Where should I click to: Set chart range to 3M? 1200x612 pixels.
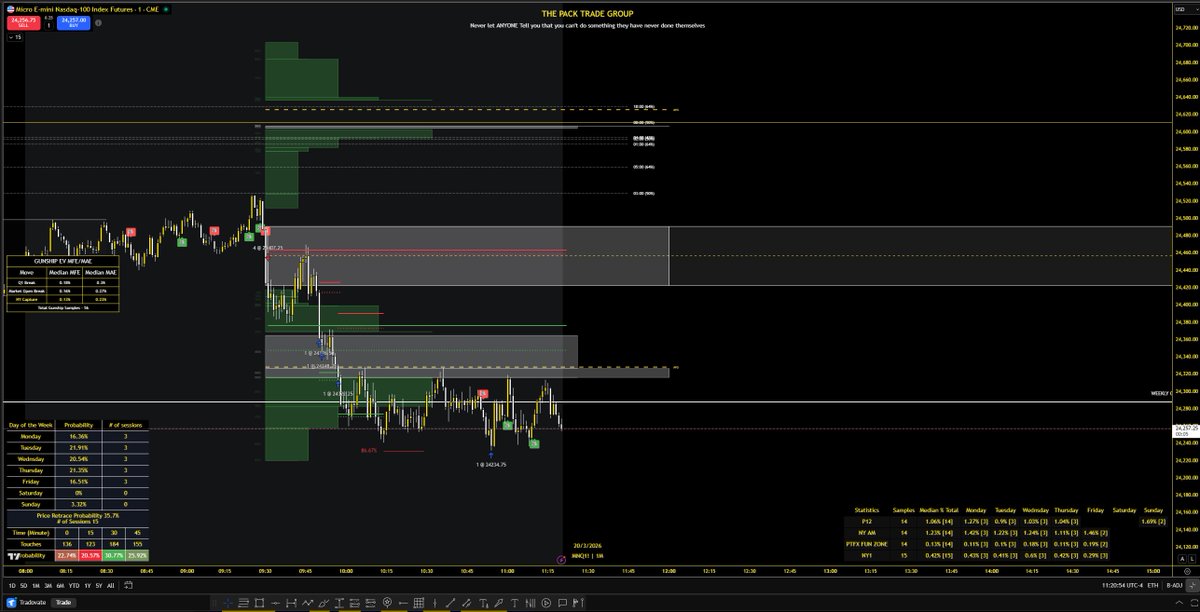point(48,586)
